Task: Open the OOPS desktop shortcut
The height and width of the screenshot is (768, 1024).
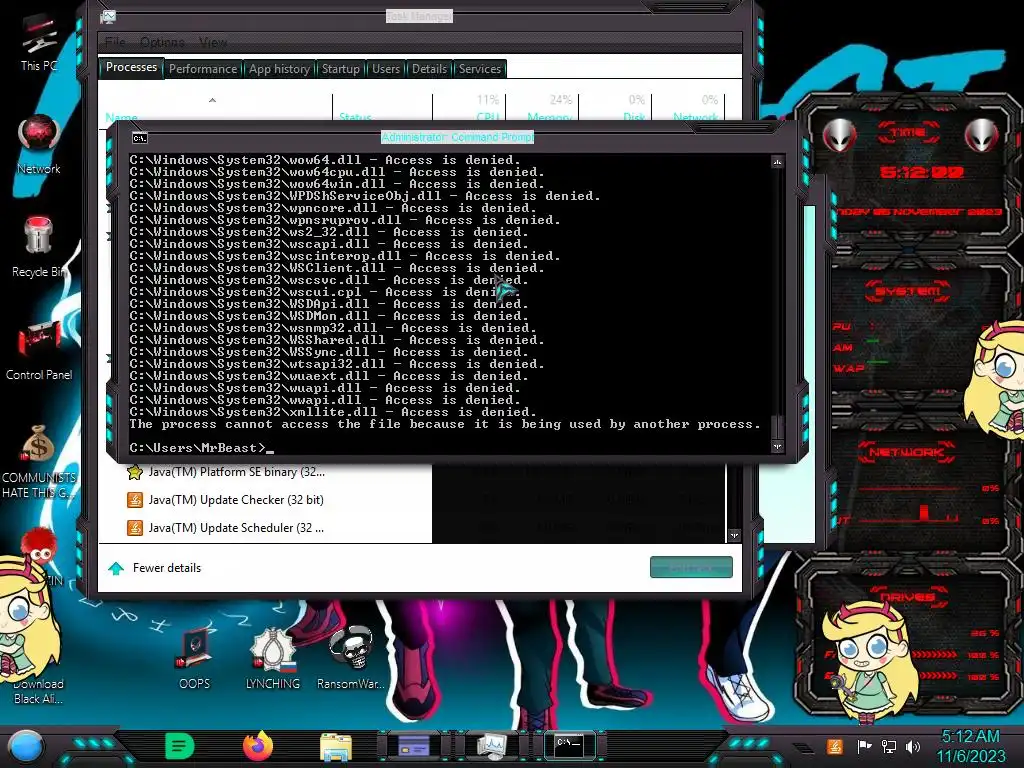Action: pyautogui.click(x=195, y=658)
